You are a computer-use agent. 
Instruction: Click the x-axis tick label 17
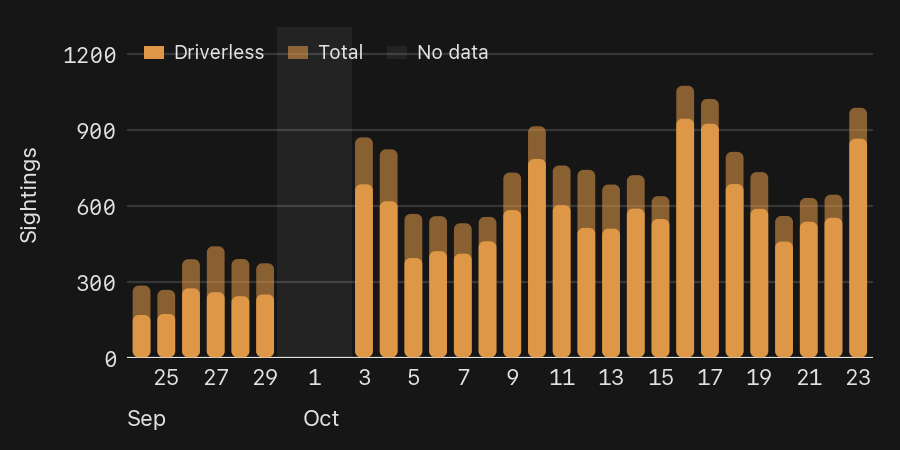pos(709,378)
